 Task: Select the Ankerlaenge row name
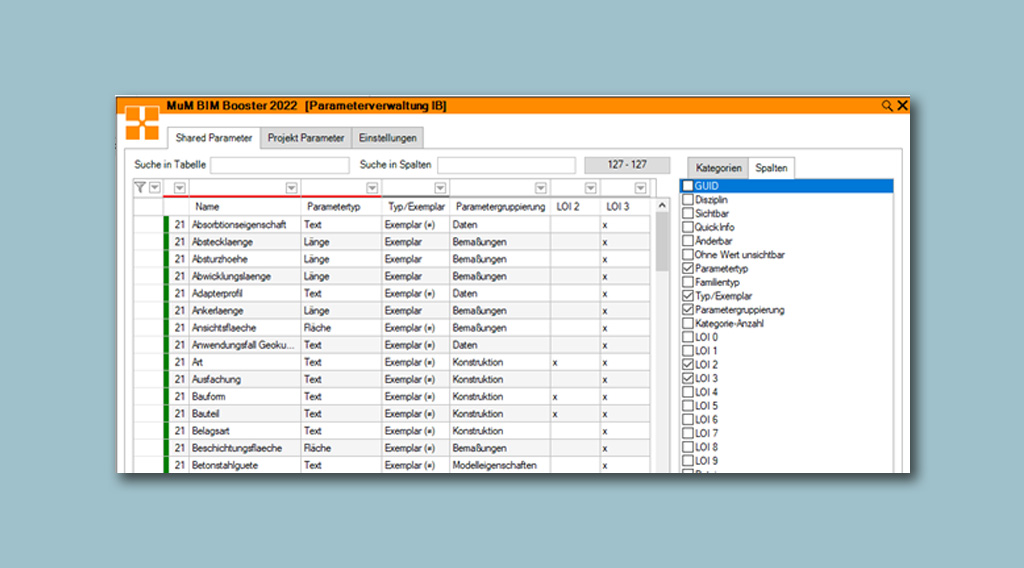click(217, 311)
